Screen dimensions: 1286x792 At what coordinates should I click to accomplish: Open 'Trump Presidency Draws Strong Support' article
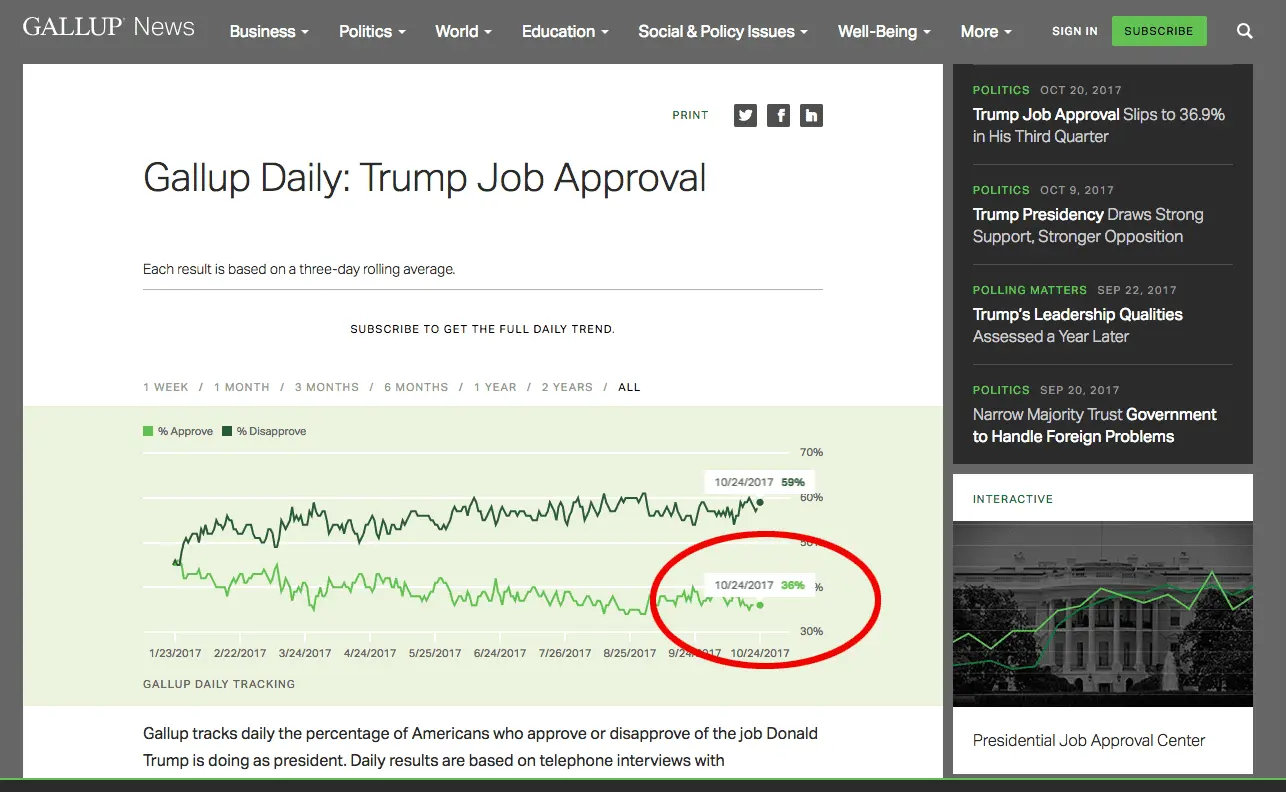coord(1088,225)
